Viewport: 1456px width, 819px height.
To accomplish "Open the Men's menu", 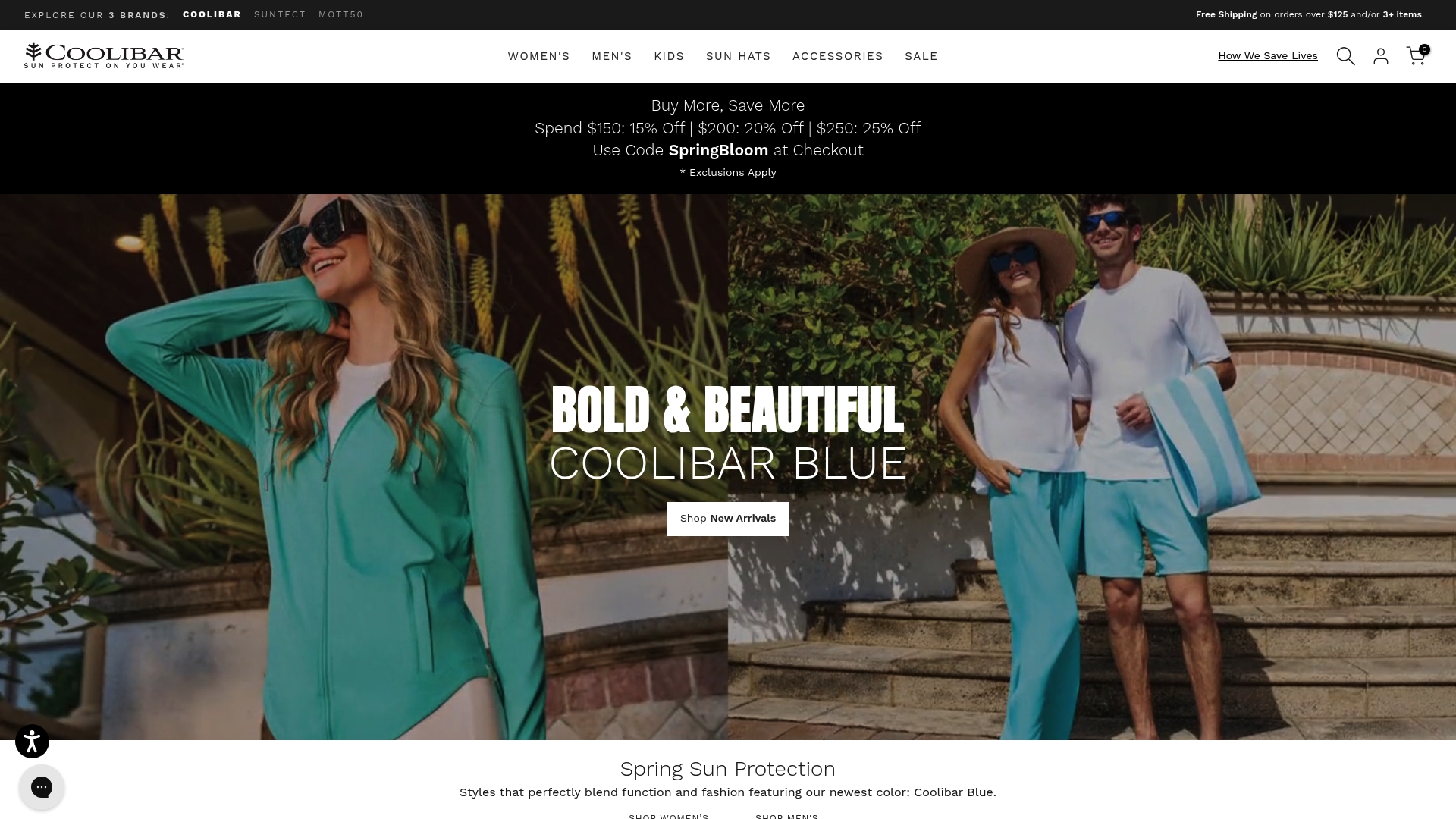I will point(612,56).
